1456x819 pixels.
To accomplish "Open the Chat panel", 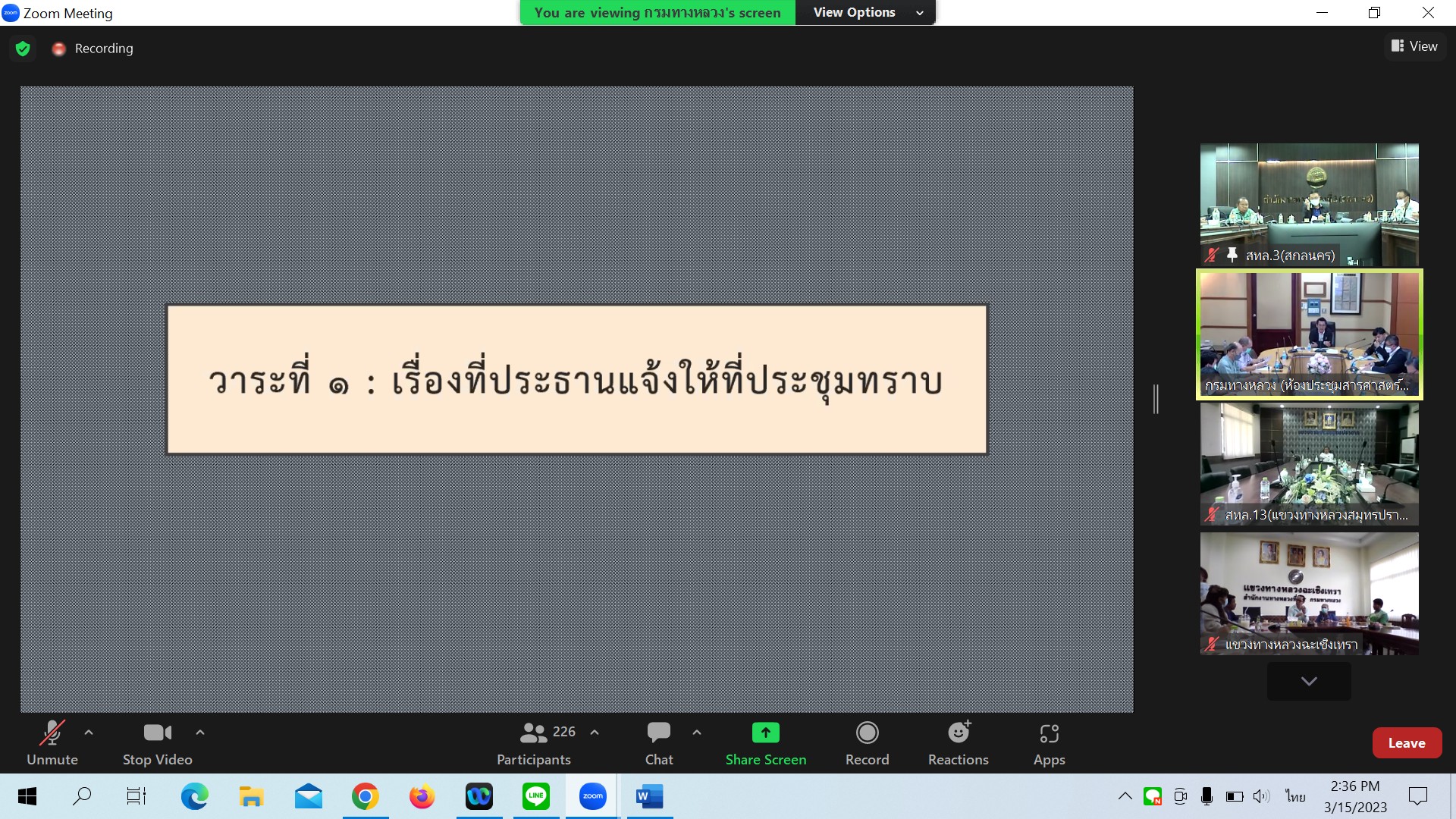I will click(x=658, y=743).
